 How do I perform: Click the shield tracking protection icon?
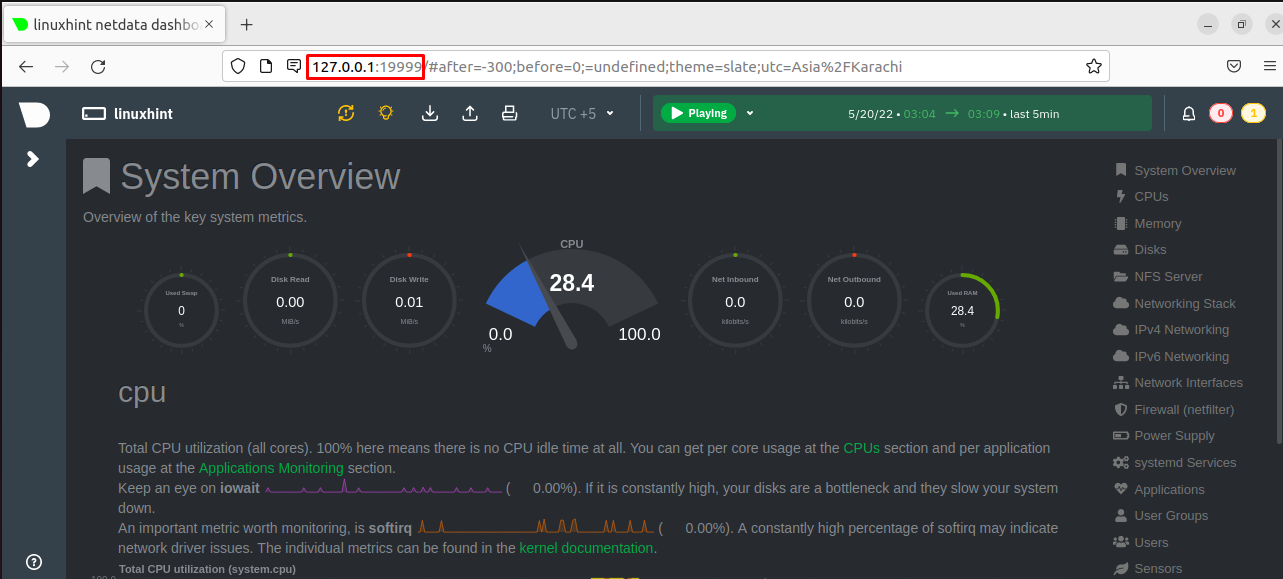point(238,66)
